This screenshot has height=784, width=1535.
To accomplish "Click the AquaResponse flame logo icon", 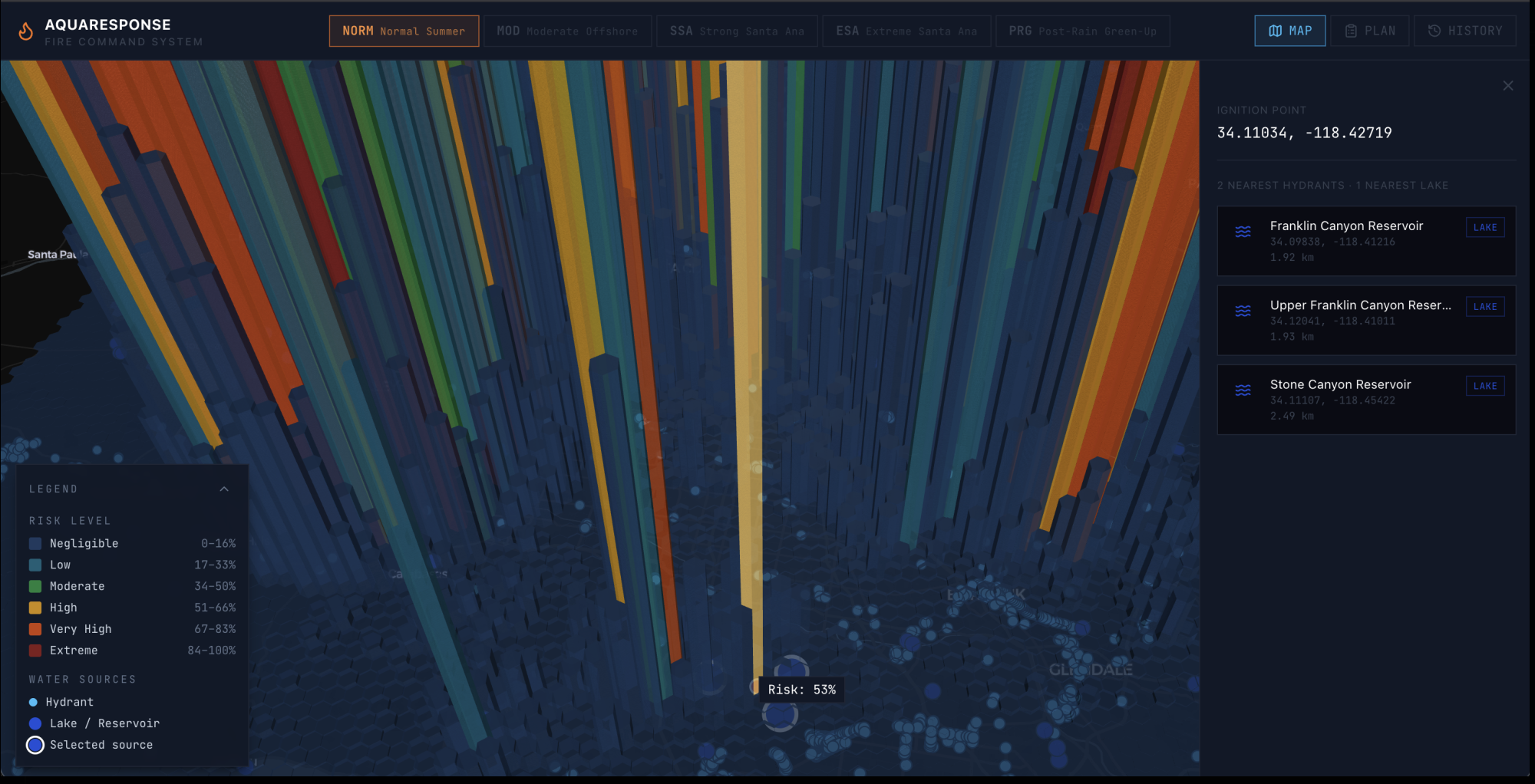I will [x=26, y=31].
